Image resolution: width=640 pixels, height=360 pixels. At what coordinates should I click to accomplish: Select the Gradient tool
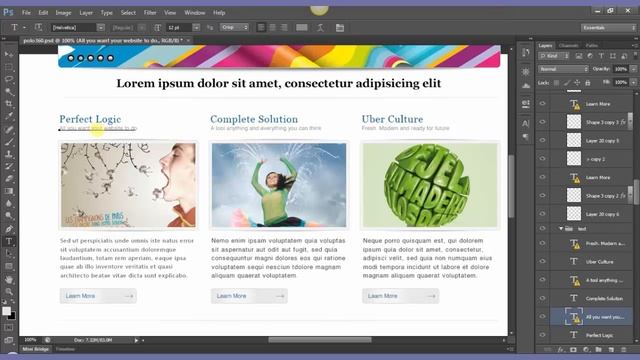pyautogui.click(x=9, y=191)
